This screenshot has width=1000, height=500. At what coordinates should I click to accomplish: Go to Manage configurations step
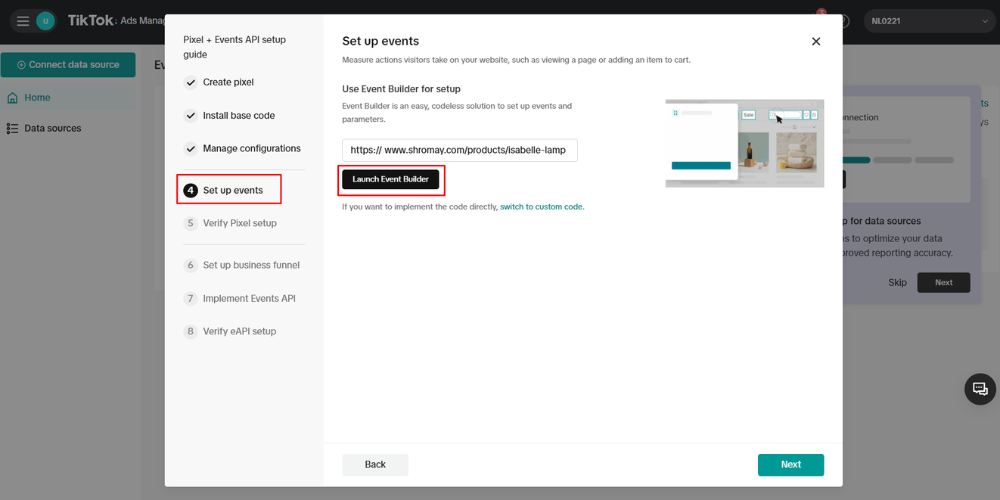click(x=251, y=148)
